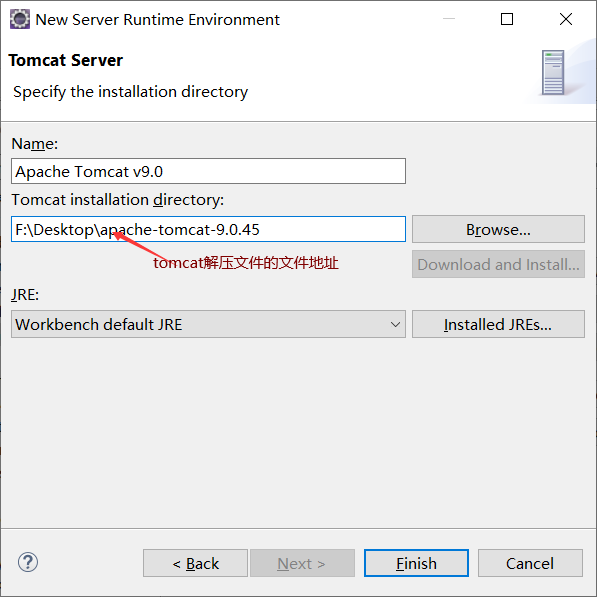597x597 pixels.
Task: Go back with the < Back button
Action: 195,563
